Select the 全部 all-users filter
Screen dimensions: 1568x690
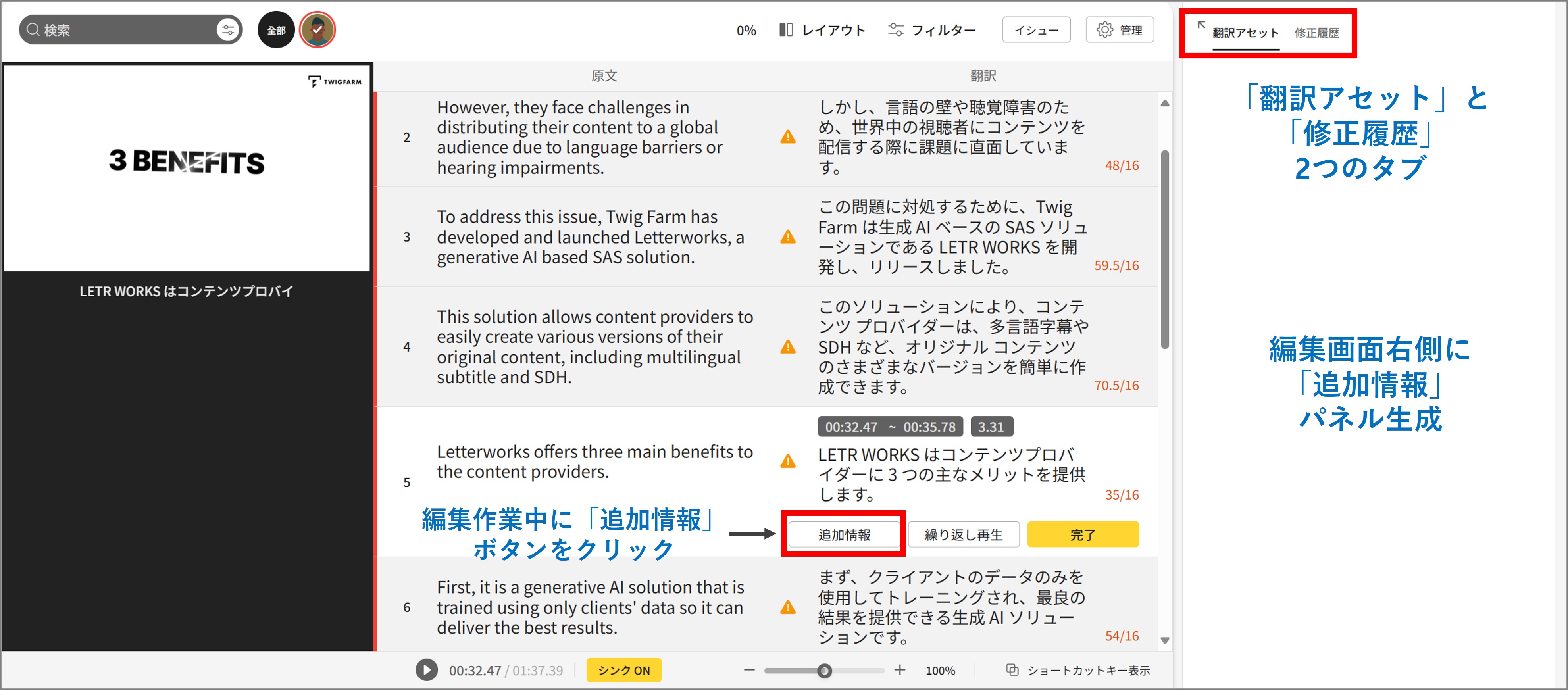click(276, 30)
